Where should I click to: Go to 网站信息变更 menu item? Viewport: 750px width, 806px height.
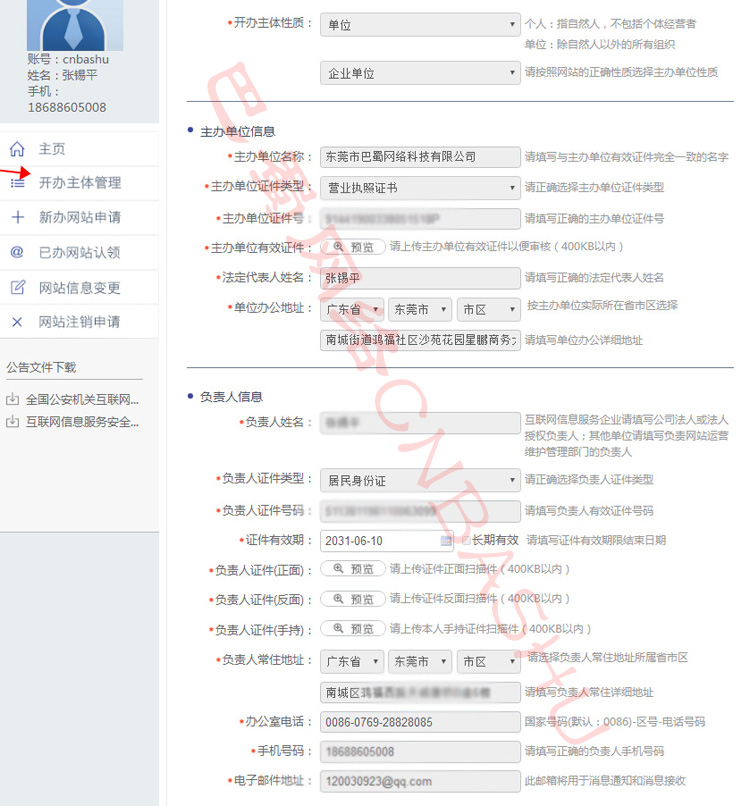coord(80,288)
